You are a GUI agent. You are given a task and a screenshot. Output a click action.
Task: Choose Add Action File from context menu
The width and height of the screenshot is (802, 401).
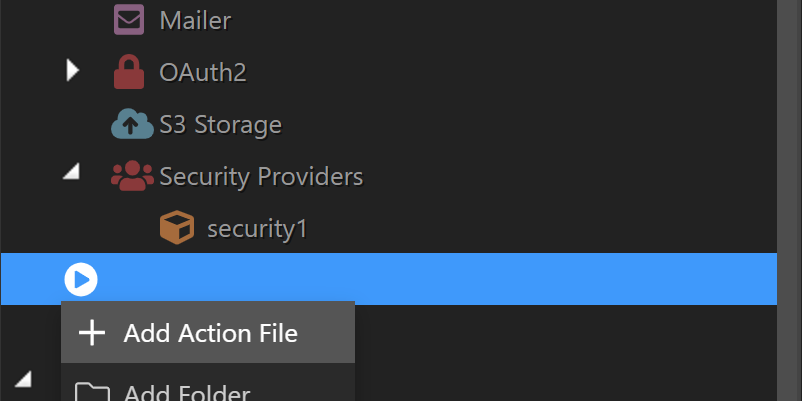[x=208, y=332]
